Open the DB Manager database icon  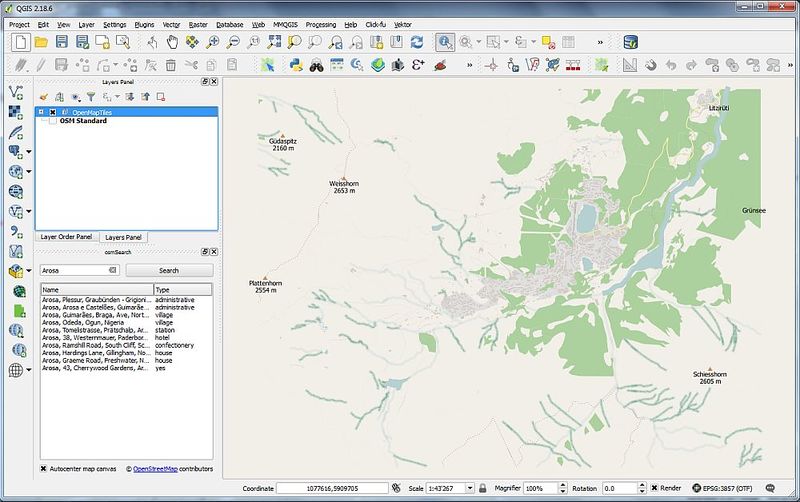tap(631, 42)
